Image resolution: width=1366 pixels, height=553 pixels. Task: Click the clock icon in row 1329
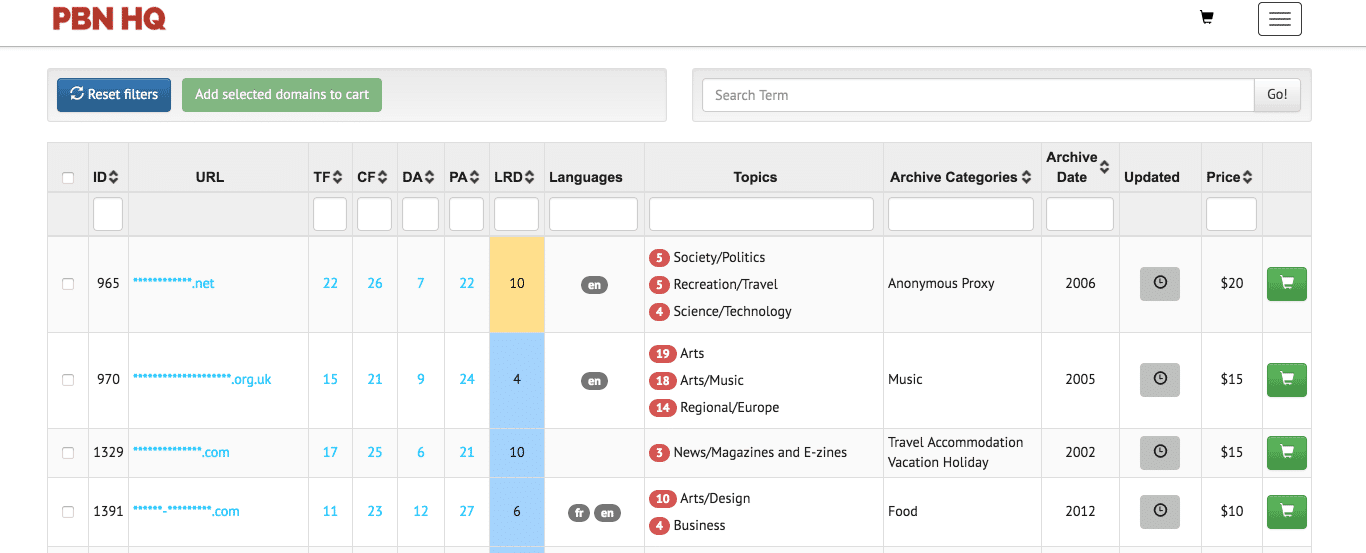point(1160,452)
